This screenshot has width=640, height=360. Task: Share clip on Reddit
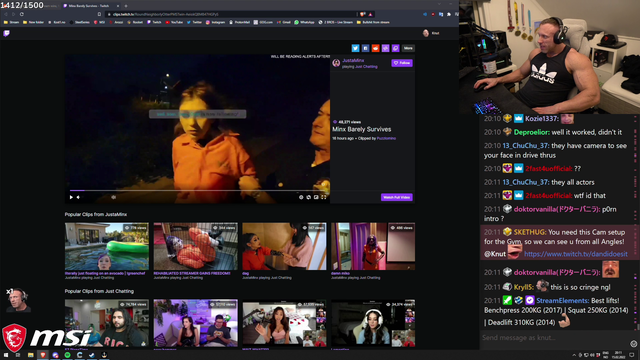[376, 48]
